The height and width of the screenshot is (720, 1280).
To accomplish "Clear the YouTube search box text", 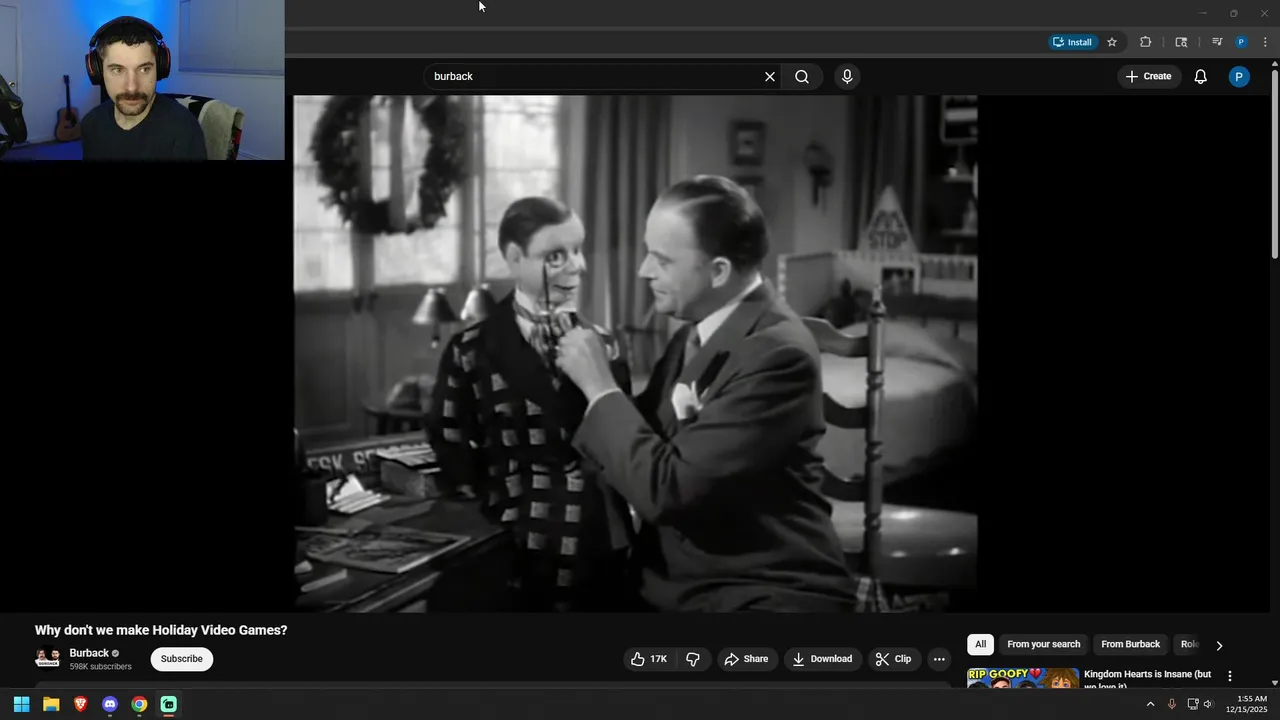I will [770, 77].
